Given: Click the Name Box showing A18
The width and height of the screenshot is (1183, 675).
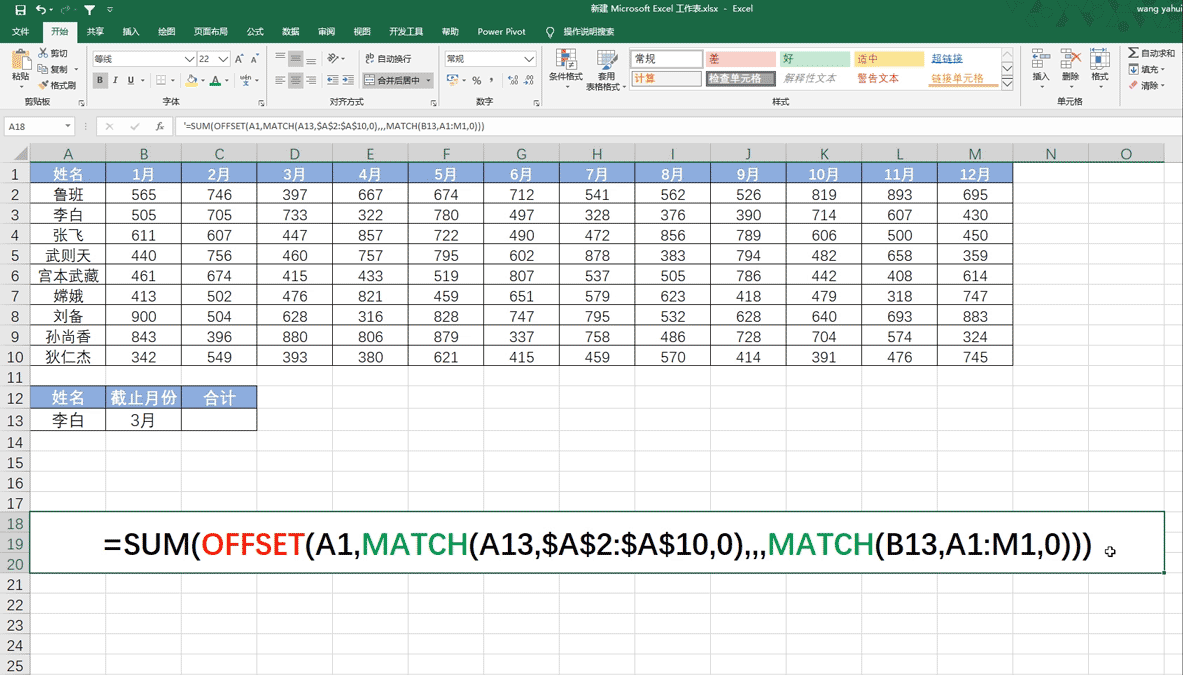Looking at the screenshot, I should click(32, 127).
